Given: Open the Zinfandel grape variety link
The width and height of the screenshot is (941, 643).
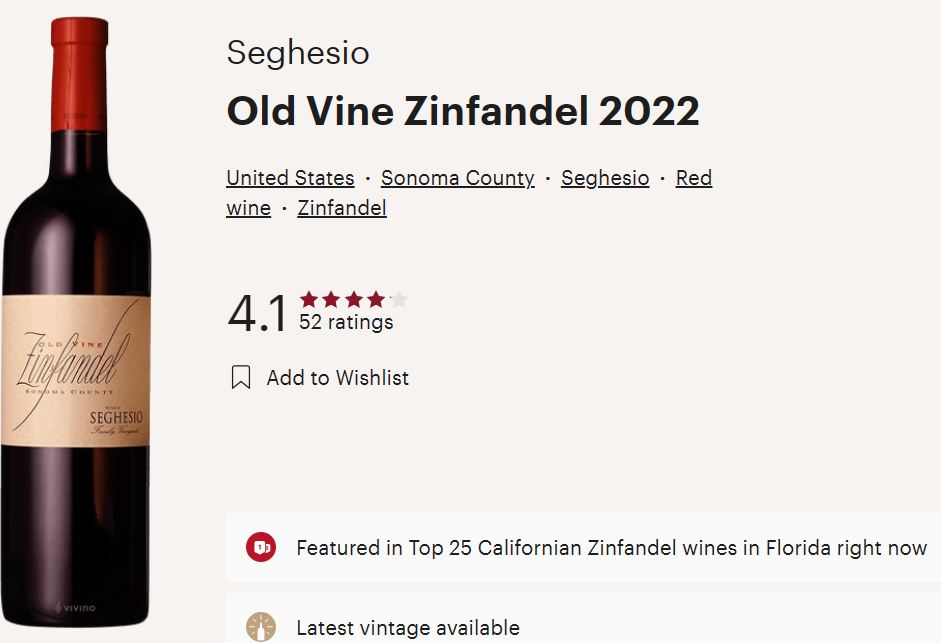Looking at the screenshot, I should [x=341, y=208].
